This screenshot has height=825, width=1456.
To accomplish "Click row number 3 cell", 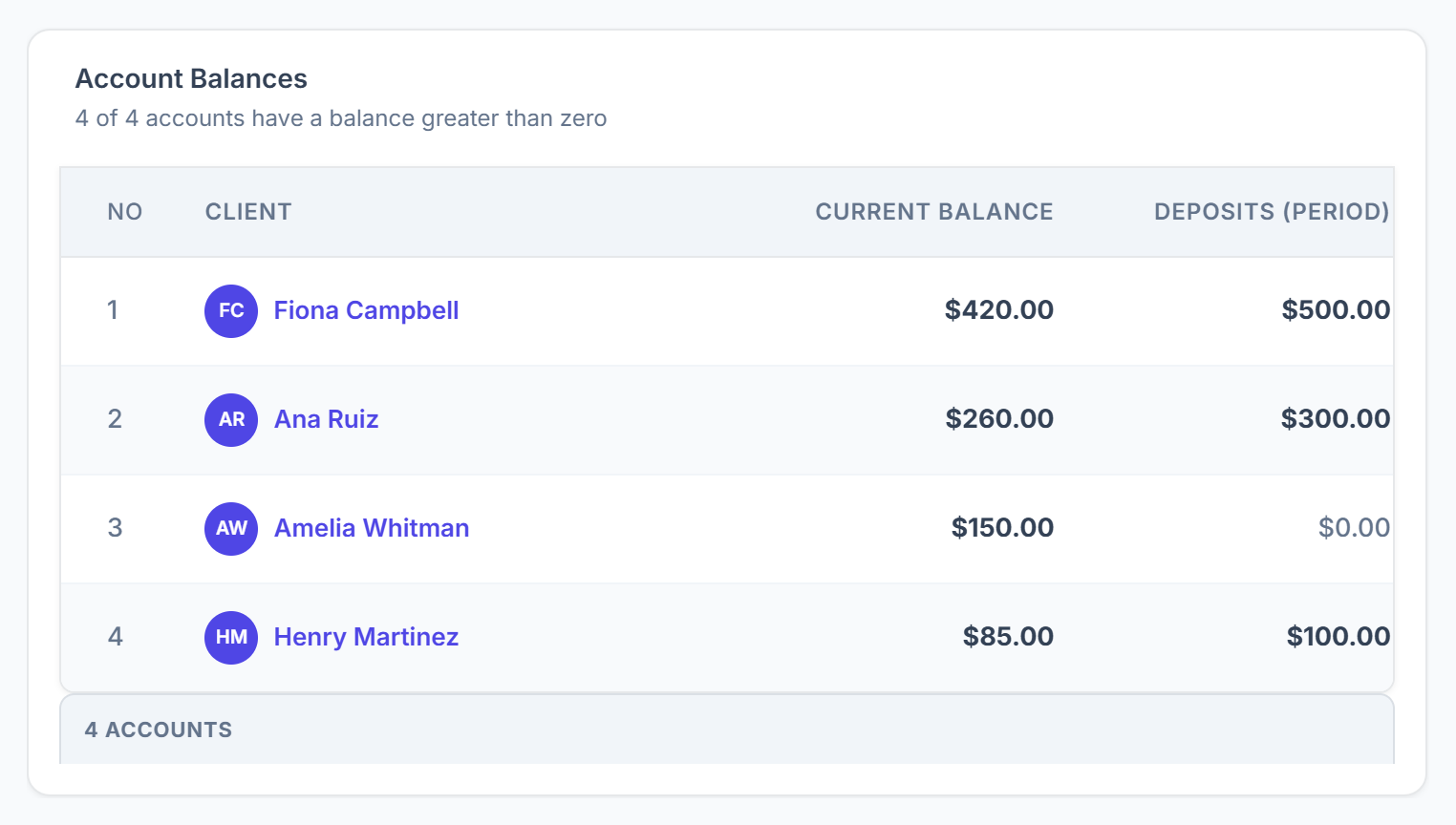I will click(x=115, y=528).
